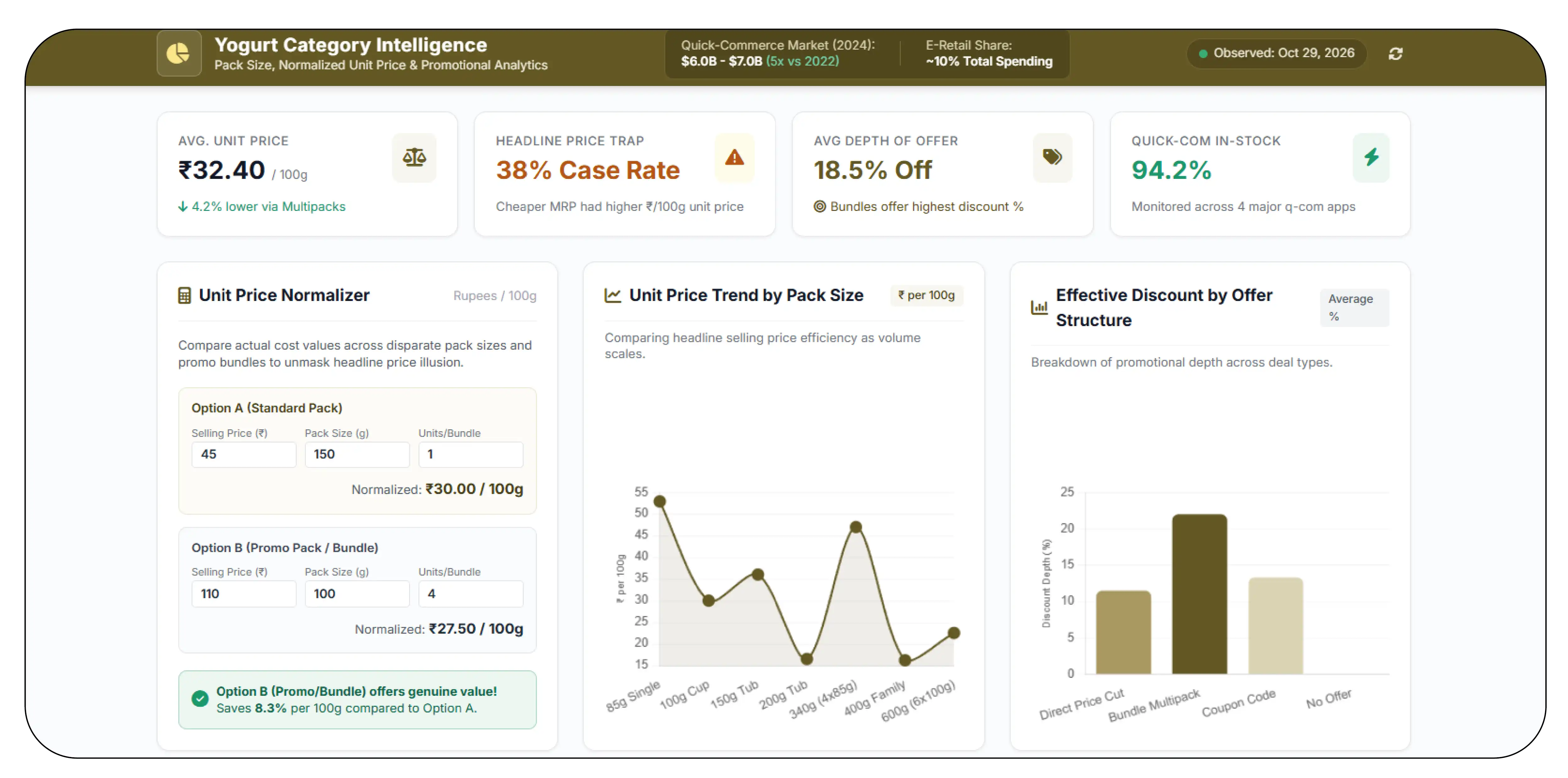Click the down arrow beside 4.2% lower

(x=183, y=206)
